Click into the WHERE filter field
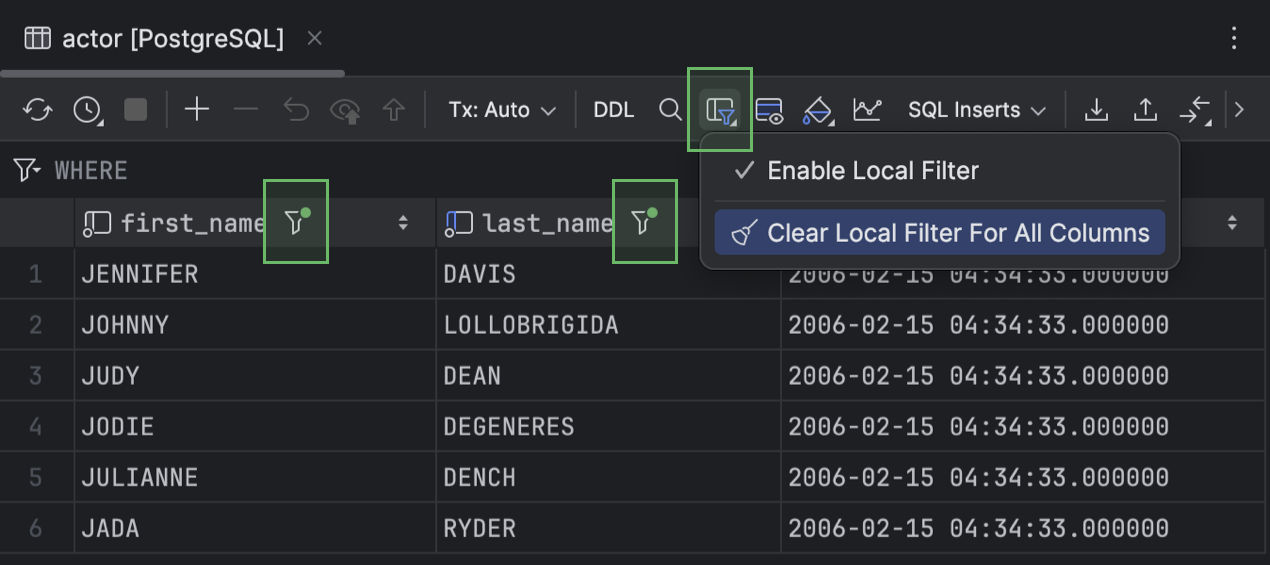 (x=400, y=171)
